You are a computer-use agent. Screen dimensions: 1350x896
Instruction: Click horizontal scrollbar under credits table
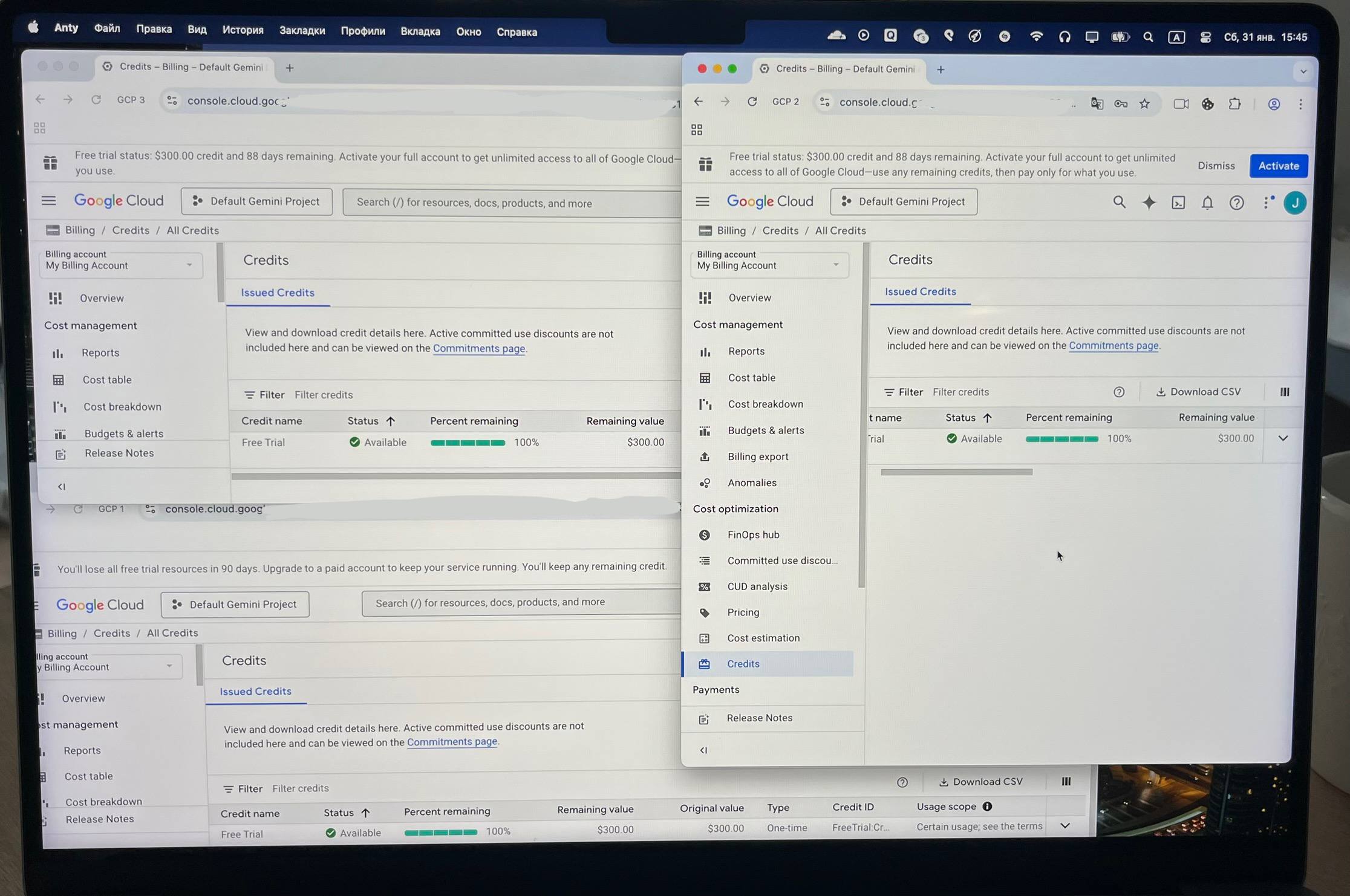click(956, 472)
